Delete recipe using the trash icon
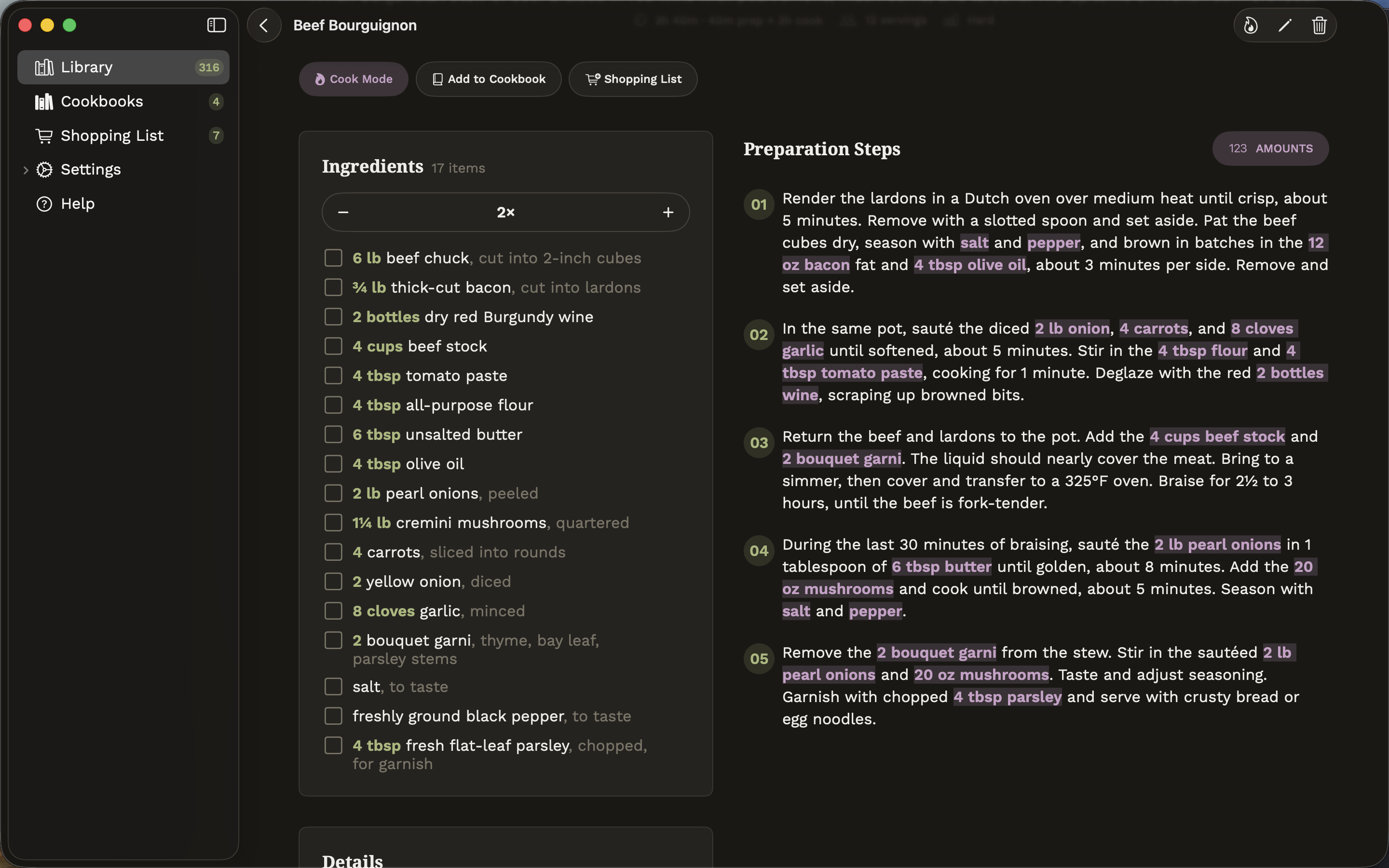Screen dimensions: 1389x868 coord(1319,25)
